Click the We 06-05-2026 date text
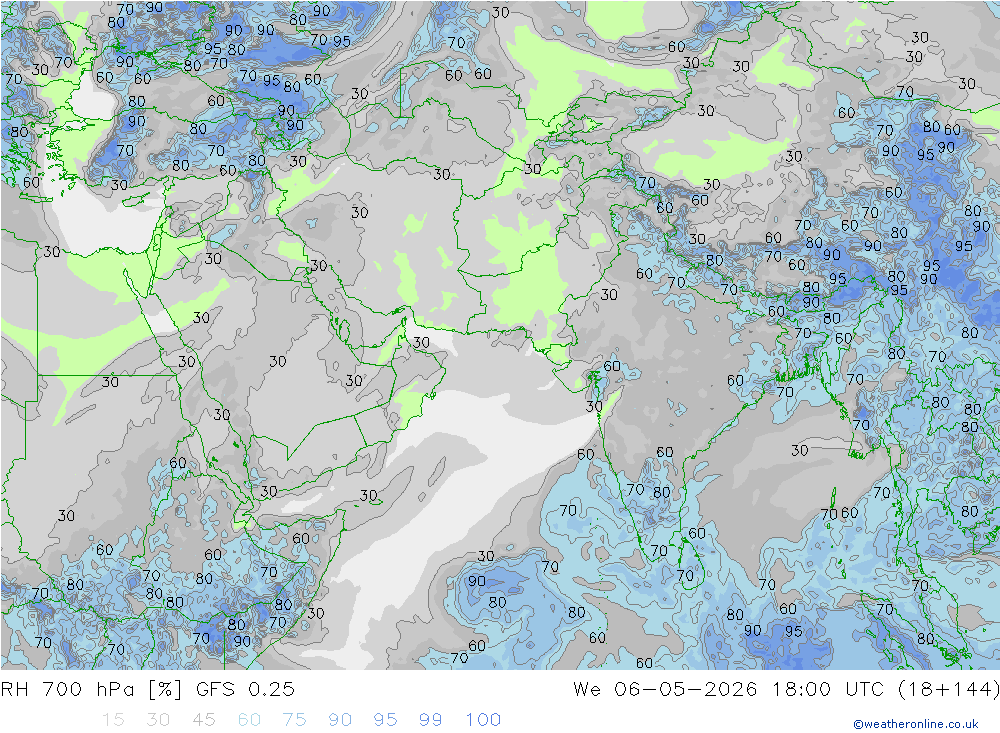Viewport: 1000px width, 733px height. coord(665,689)
